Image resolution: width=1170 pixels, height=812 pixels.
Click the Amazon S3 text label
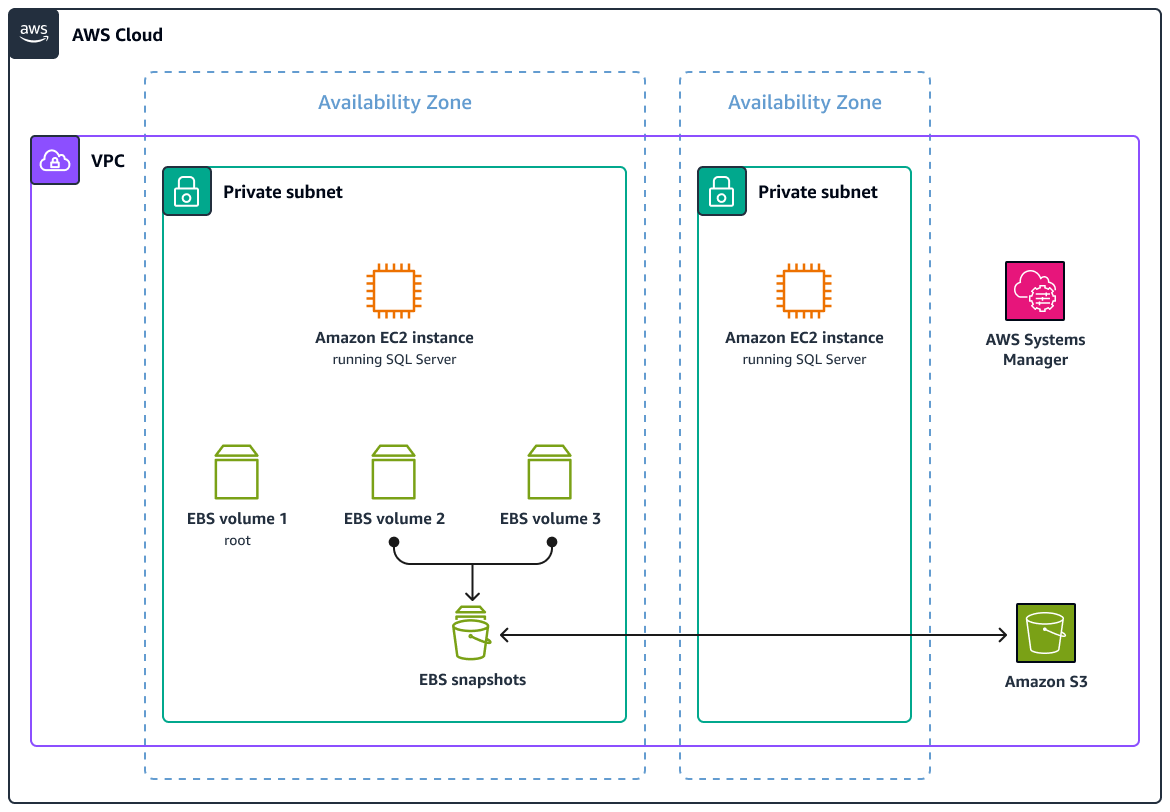tap(1046, 681)
